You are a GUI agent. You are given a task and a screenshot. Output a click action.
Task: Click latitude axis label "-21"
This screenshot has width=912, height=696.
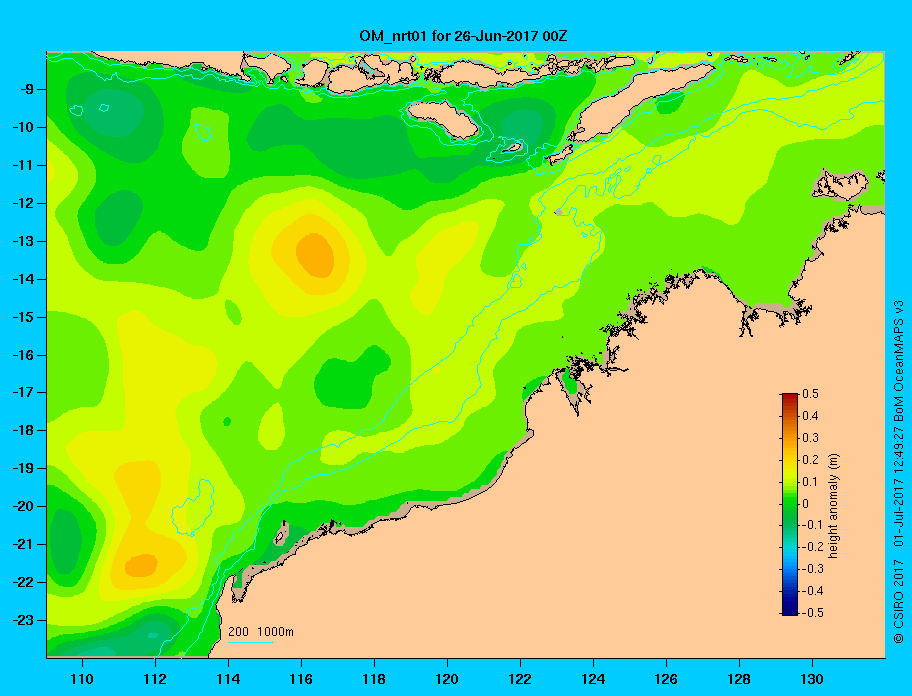point(26,544)
